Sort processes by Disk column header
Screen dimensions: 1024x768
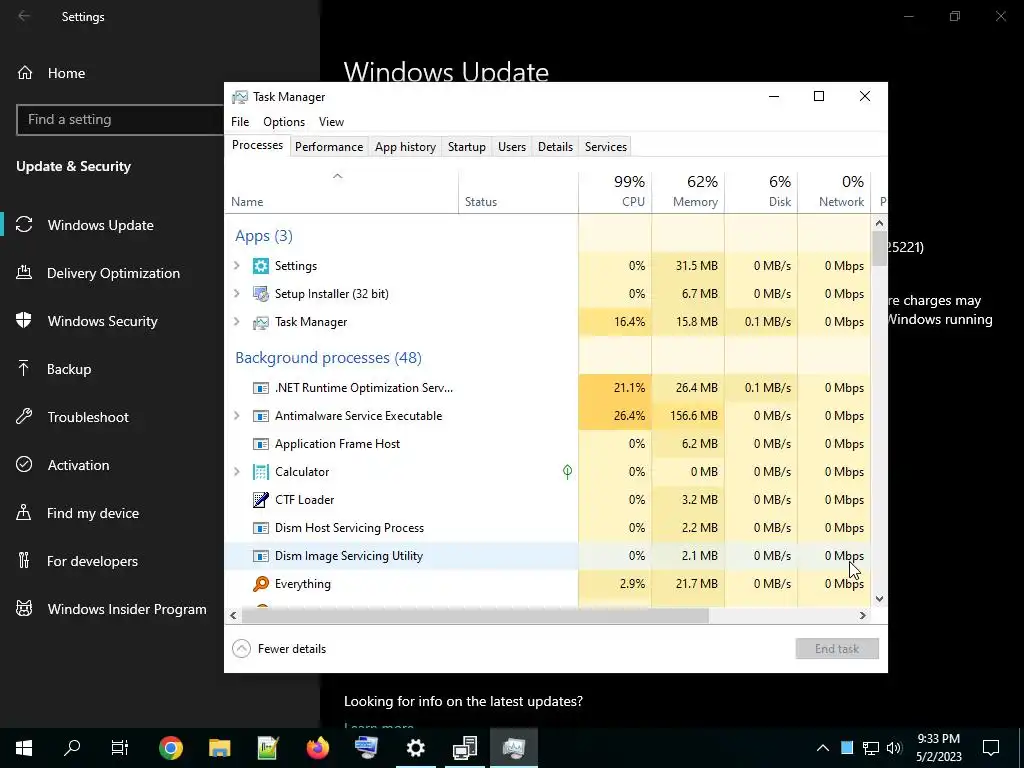761,191
